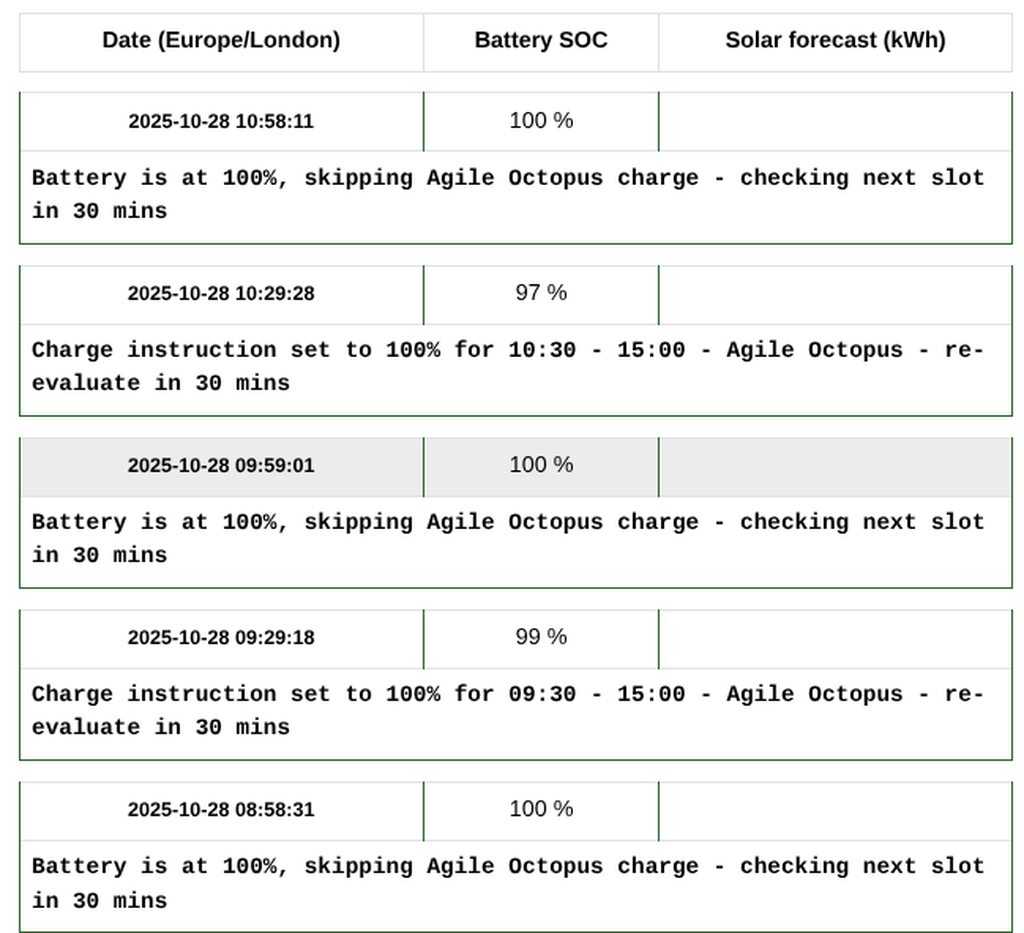Click the empty solar forecast cell for 10:29:28

(x=835, y=294)
